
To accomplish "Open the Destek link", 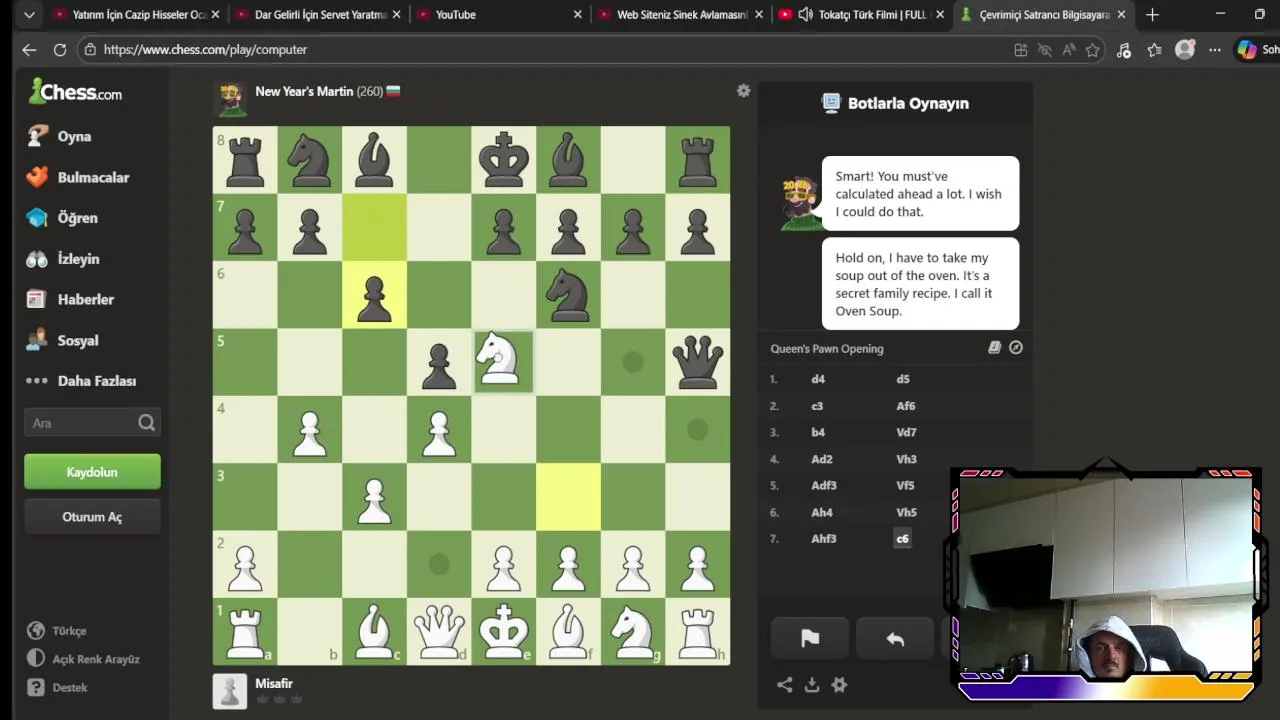I will click(x=58, y=688).
